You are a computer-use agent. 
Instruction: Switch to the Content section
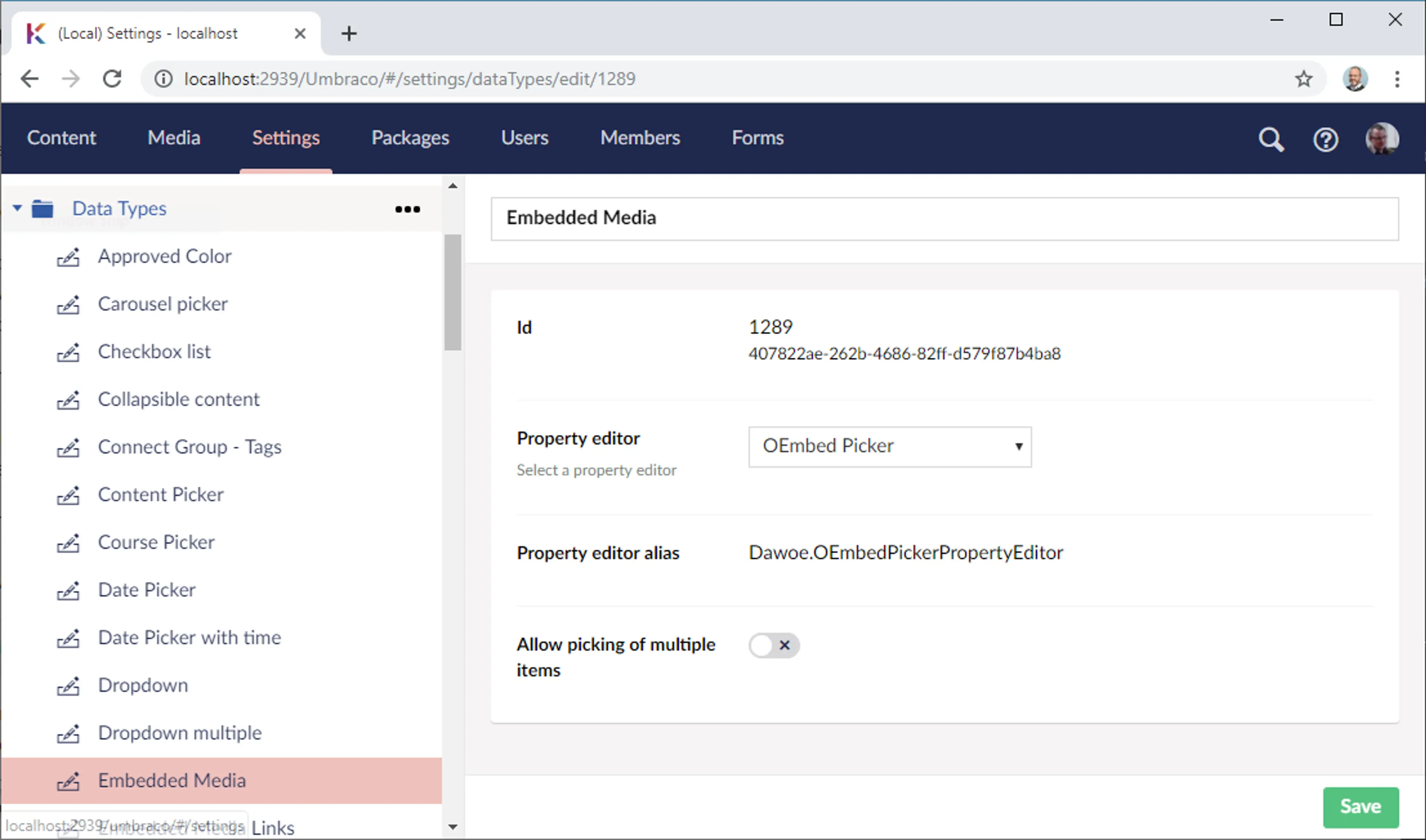point(62,137)
